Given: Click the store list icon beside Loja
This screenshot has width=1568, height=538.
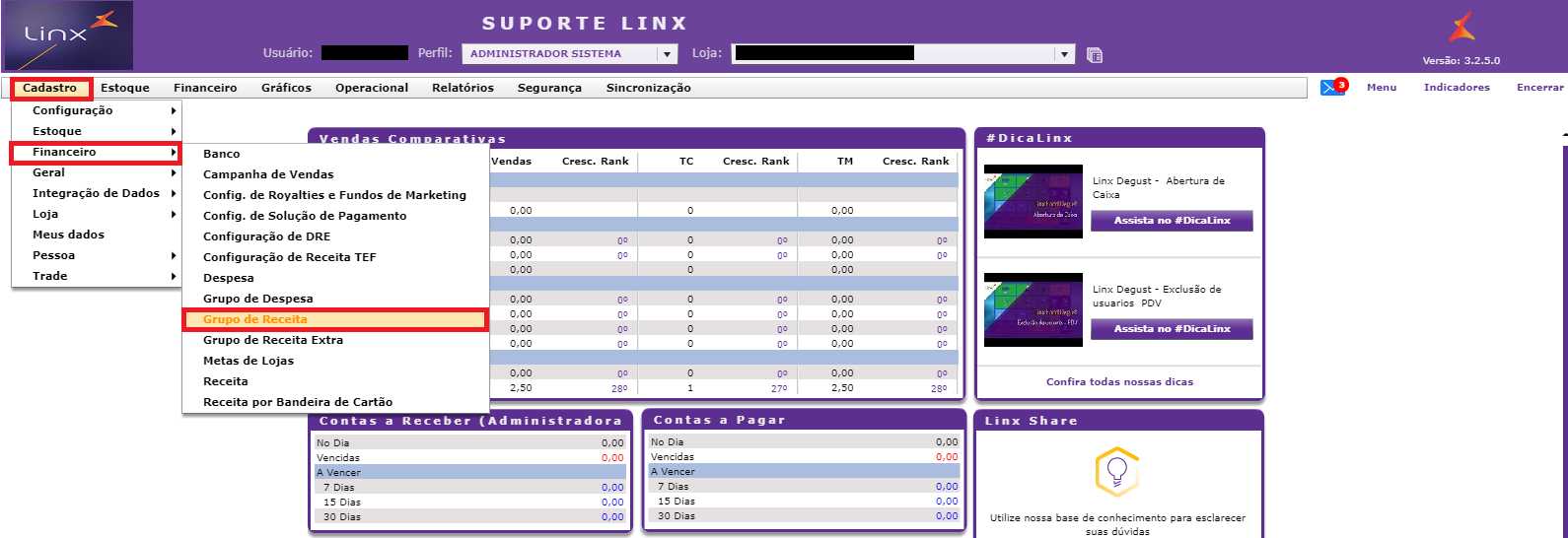Looking at the screenshot, I should pyautogui.click(x=1095, y=55).
